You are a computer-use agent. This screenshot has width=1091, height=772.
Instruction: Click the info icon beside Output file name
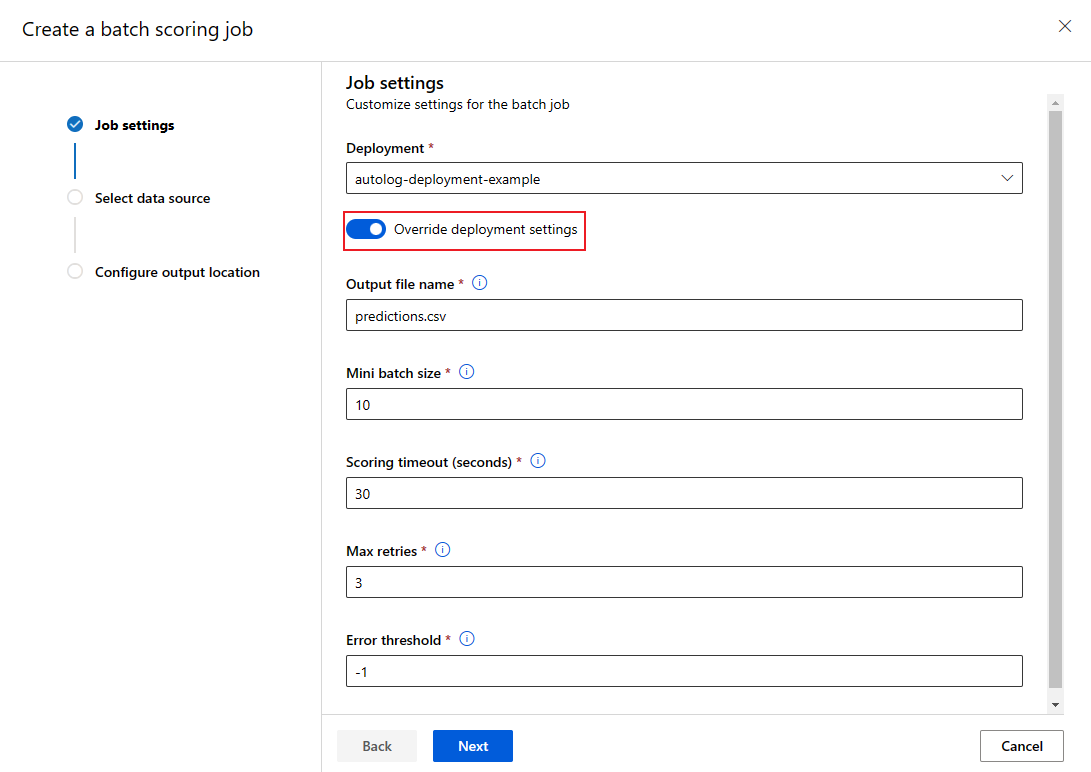[479, 283]
